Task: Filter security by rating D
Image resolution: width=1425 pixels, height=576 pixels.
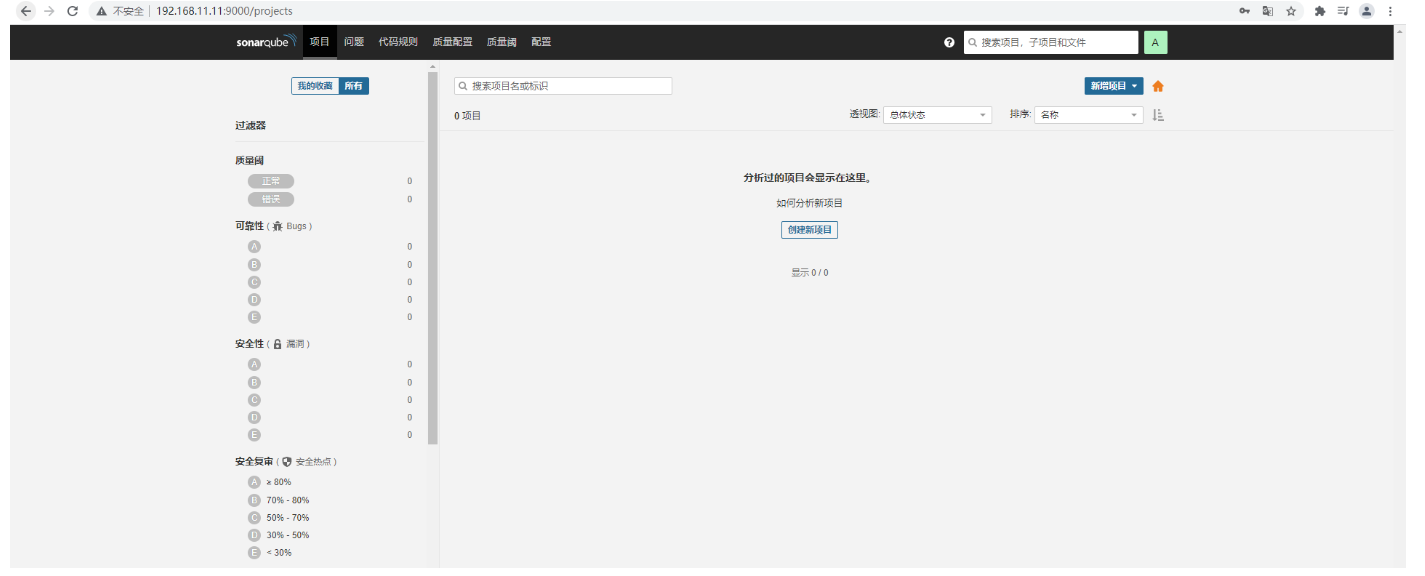Action: (254, 417)
